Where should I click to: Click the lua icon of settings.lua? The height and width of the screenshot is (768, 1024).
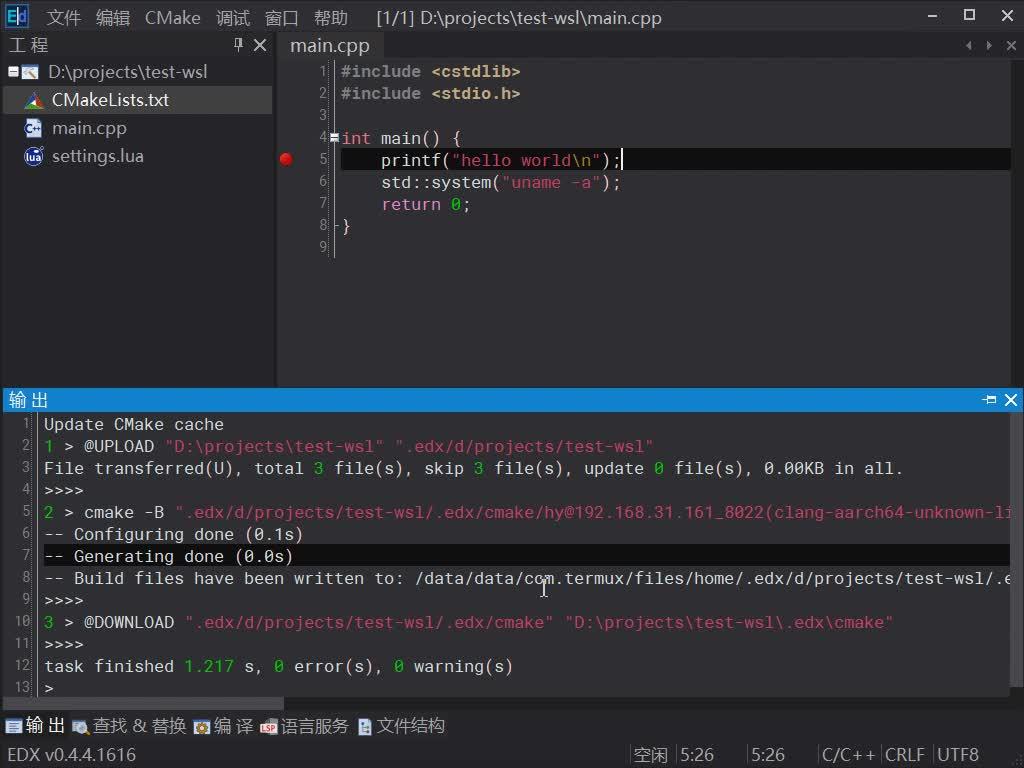33,157
